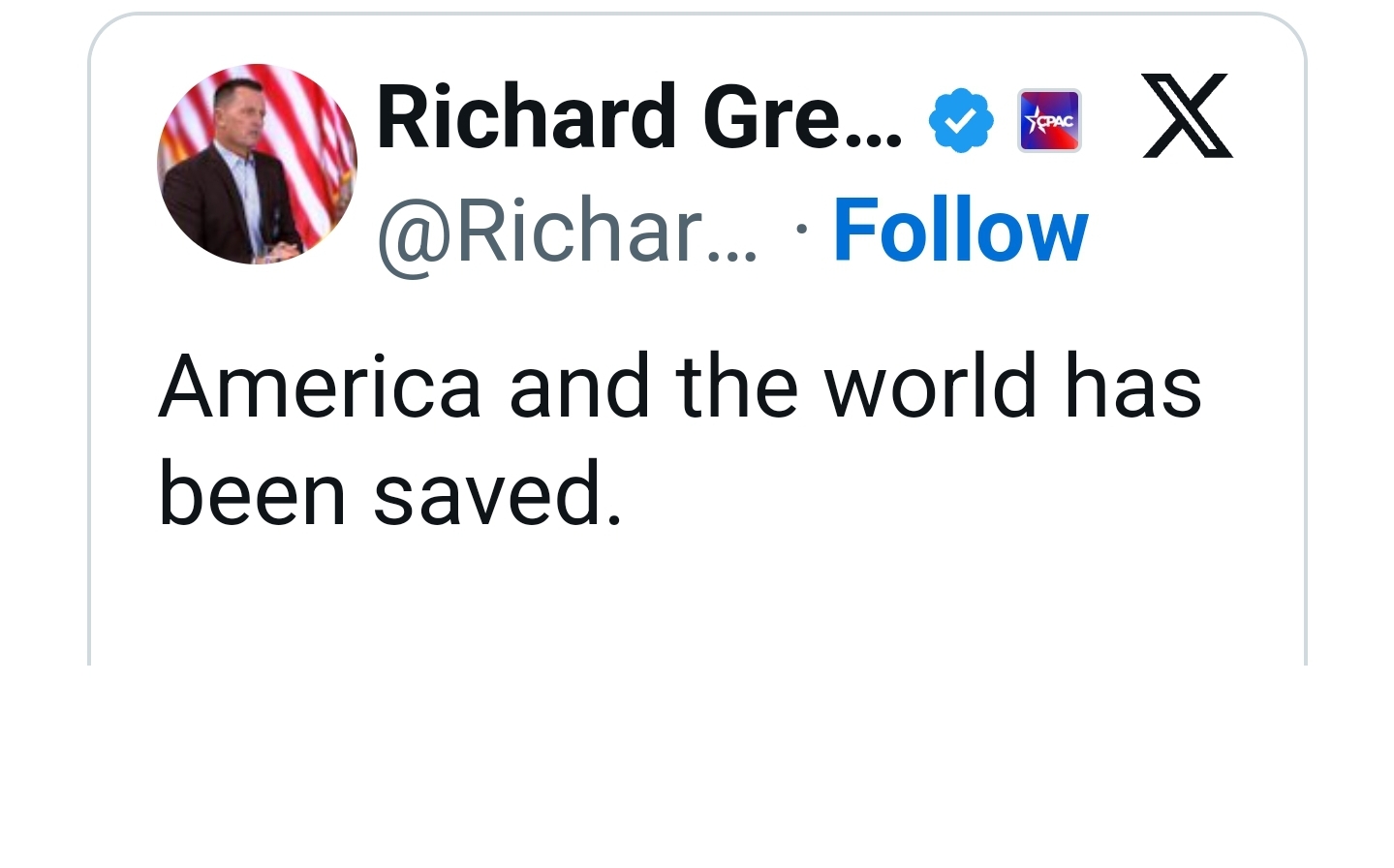This screenshot has width=1394, height=868.
Task: Click the 'been saved.' line of the tweet
Action: tap(390, 494)
